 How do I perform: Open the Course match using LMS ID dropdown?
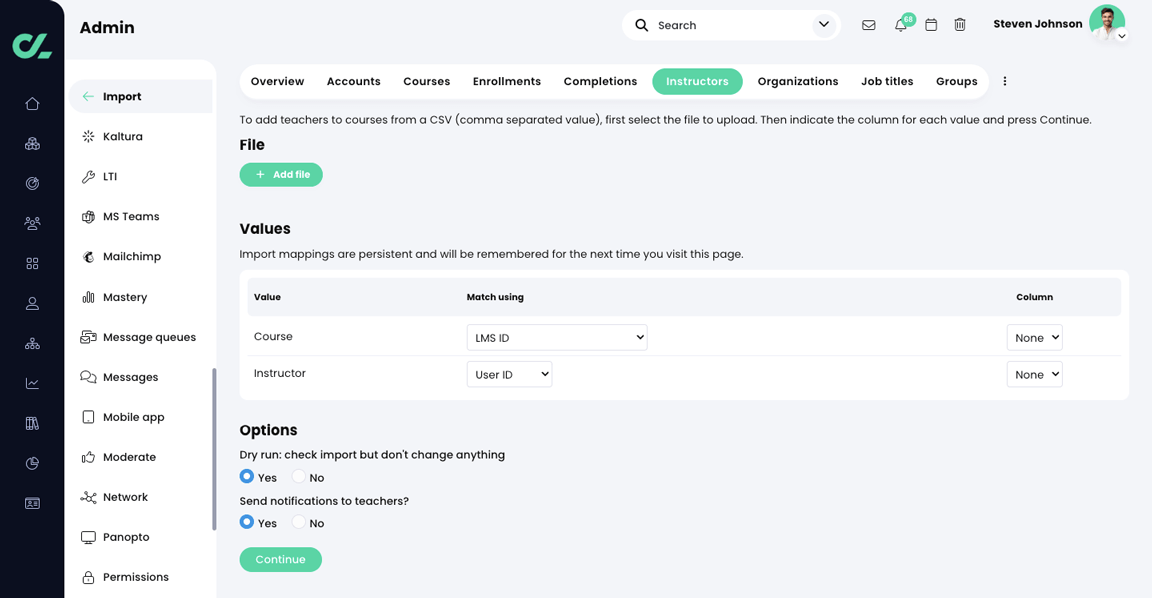(x=556, y=337)
